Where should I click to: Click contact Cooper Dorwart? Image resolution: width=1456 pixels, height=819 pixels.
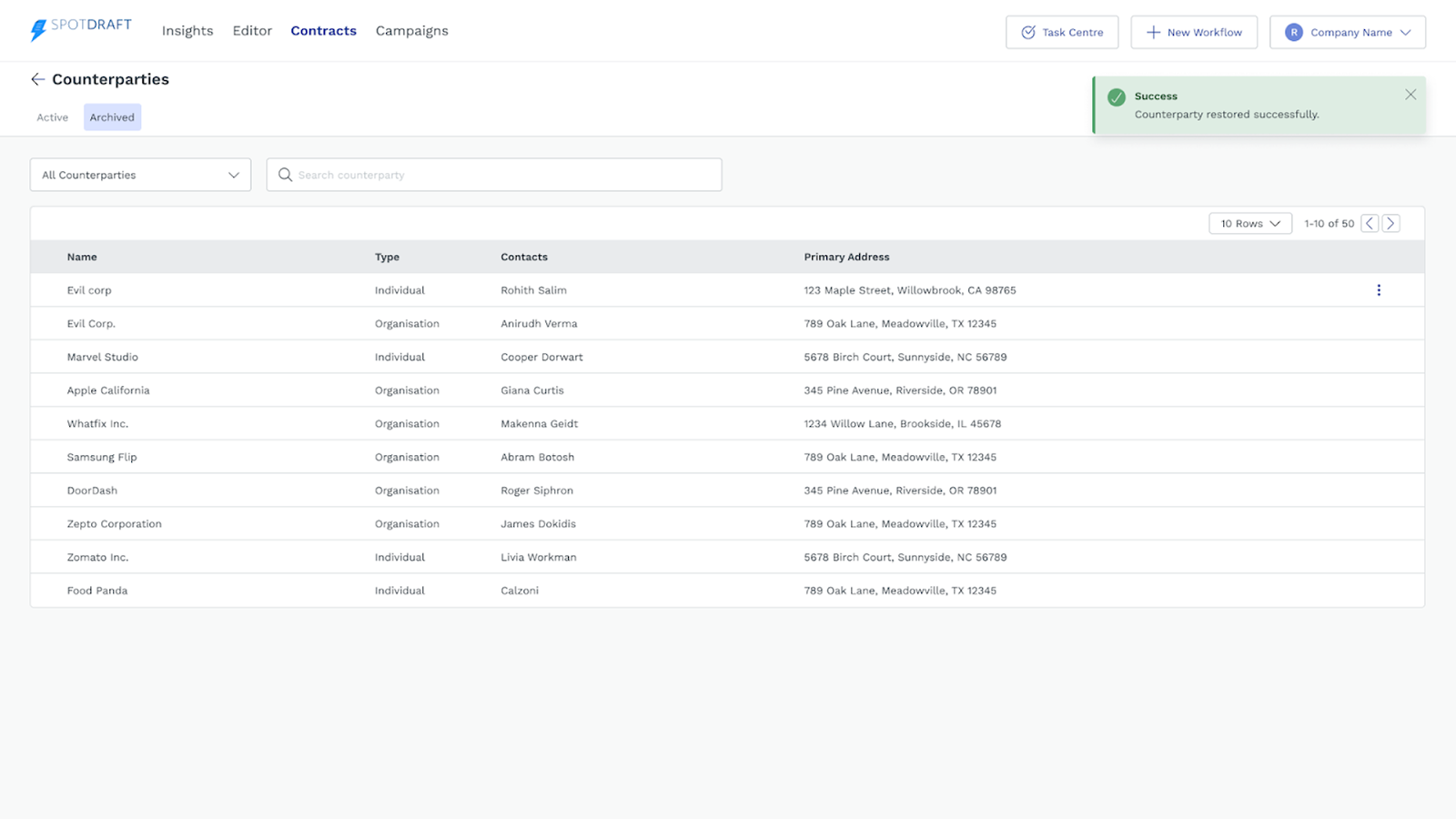point(541,357)
